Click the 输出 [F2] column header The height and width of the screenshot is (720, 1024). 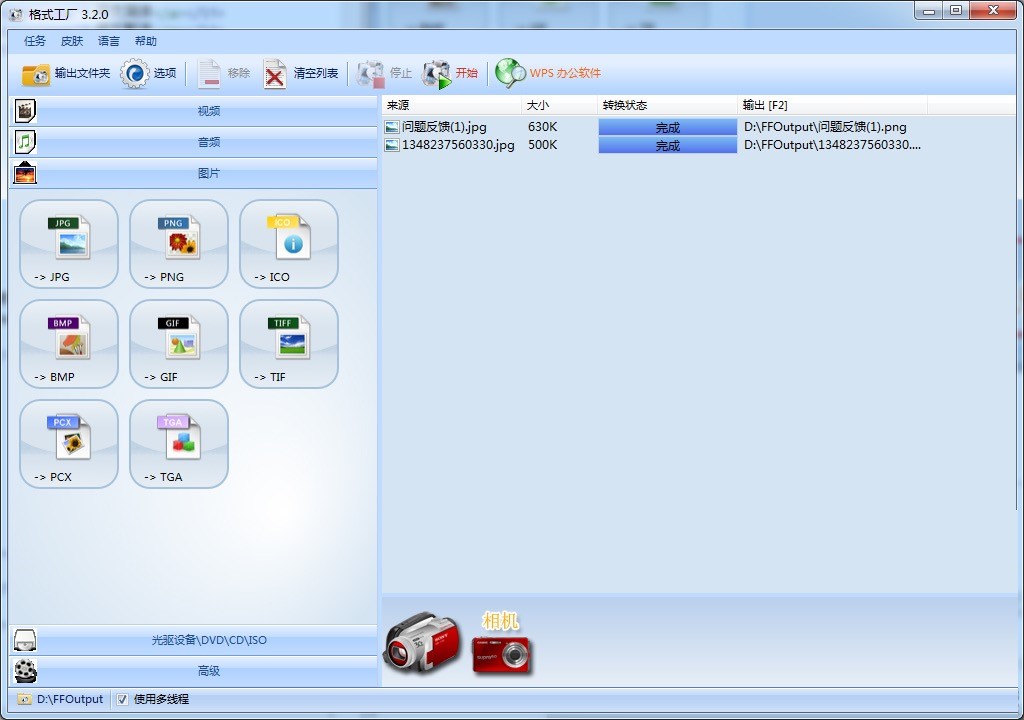[x=833, y=105]
